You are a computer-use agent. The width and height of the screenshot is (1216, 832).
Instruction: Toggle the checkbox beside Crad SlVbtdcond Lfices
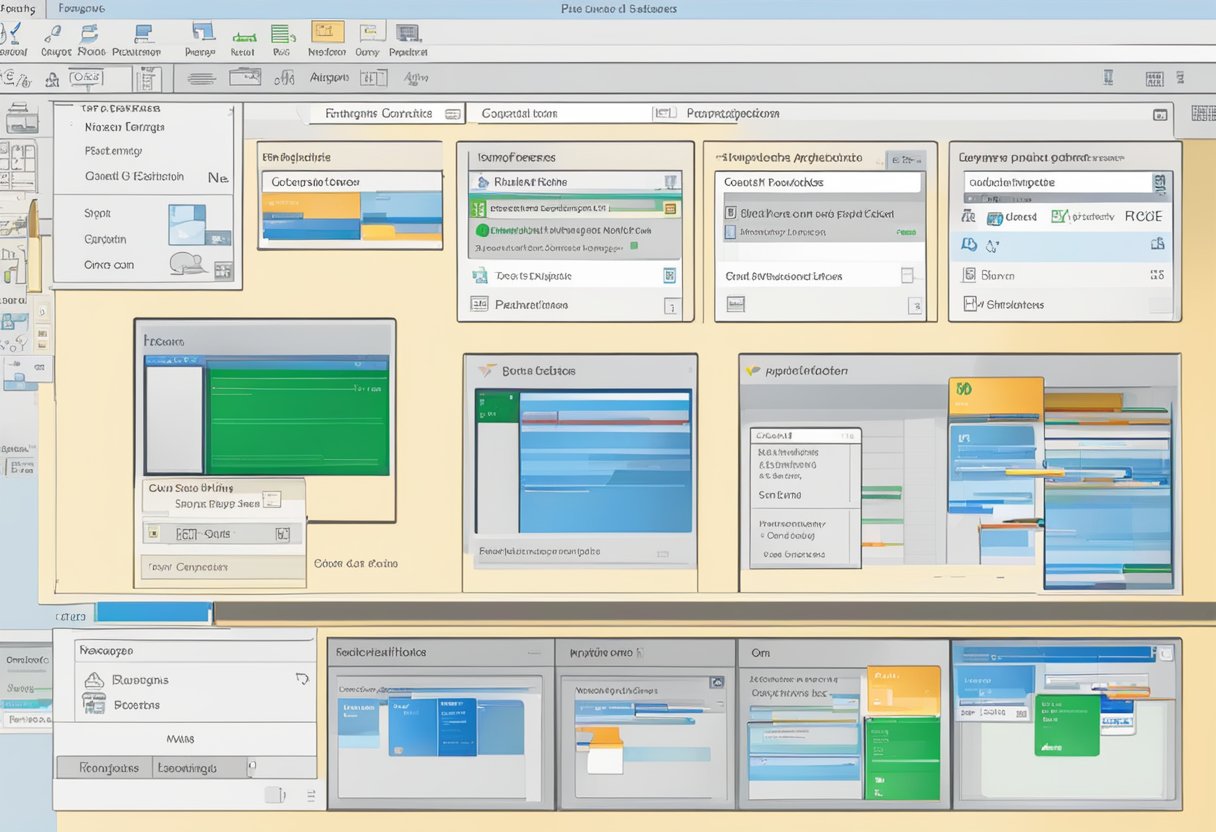click(907, 276)
